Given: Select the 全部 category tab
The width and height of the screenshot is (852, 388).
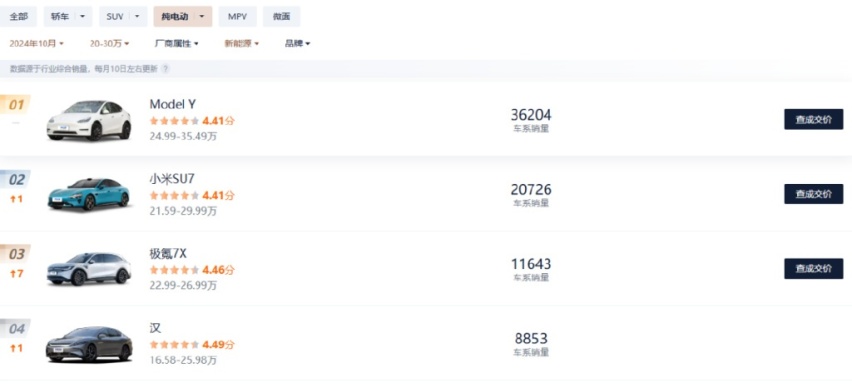Looking at the screenshot, I should click(x=18, y=17).
